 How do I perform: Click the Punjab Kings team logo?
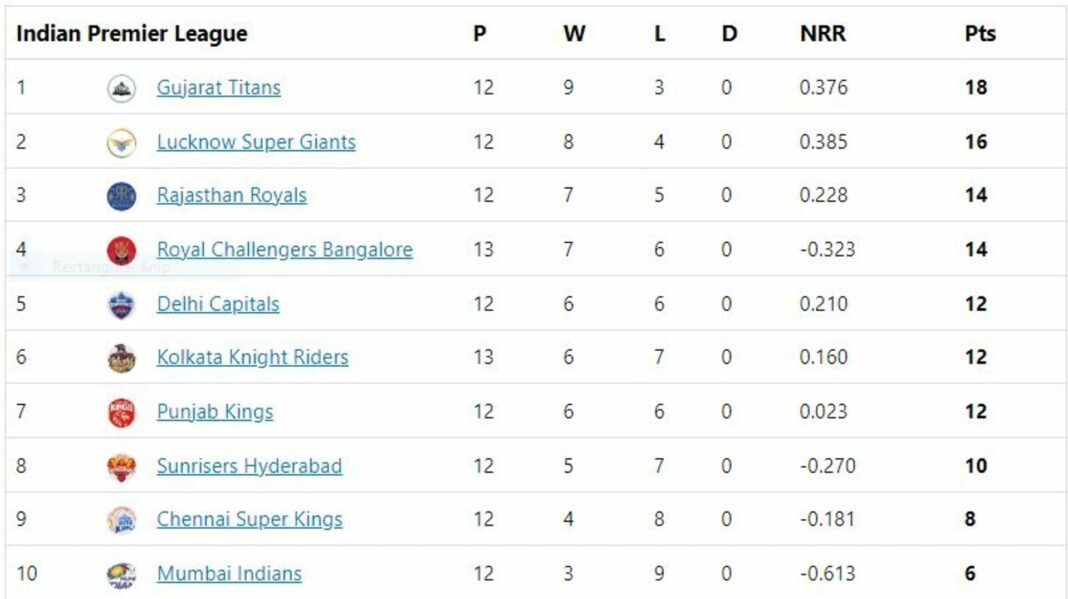tap(121, 413)
